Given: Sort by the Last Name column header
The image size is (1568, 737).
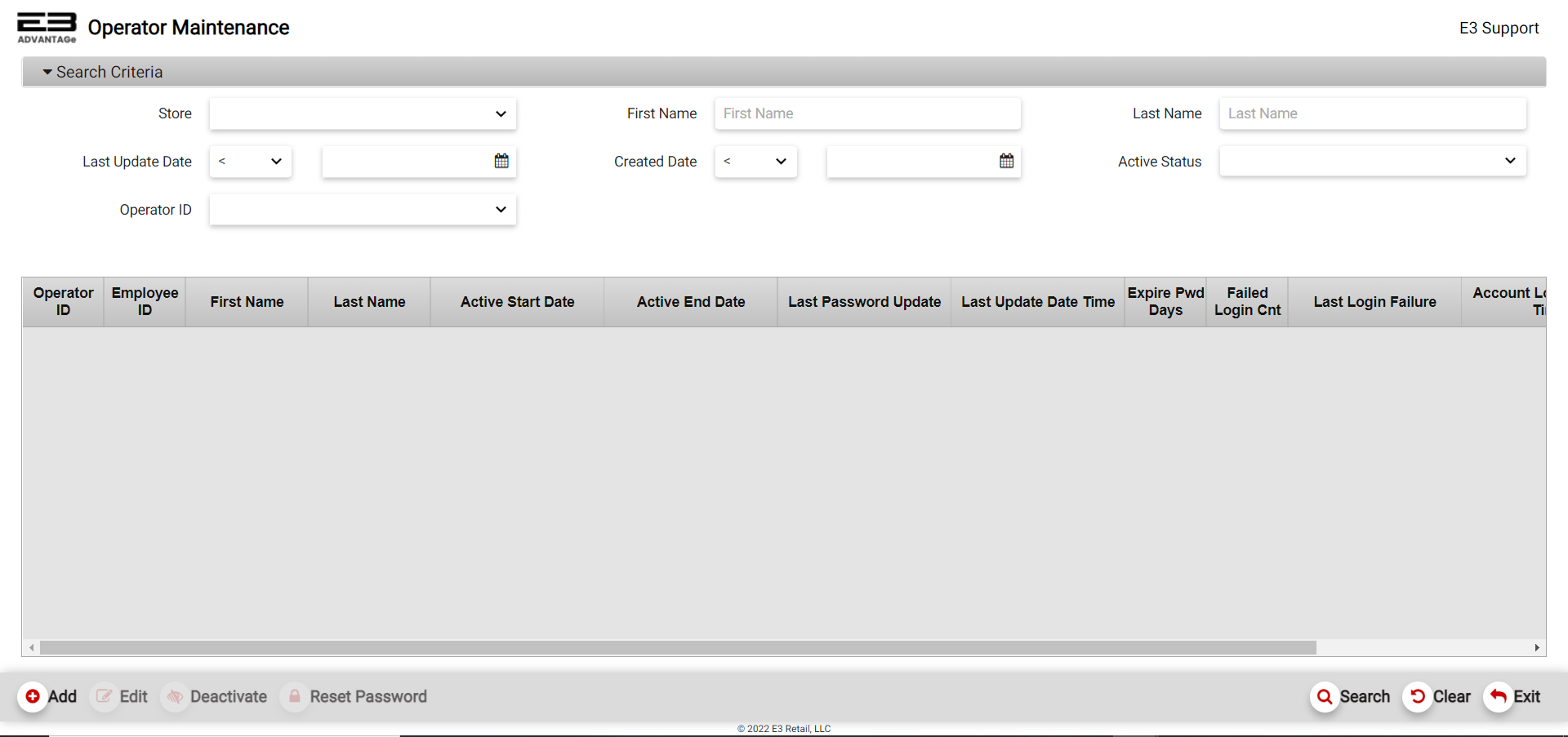Looking at the screenshot, I should [369, 302].
